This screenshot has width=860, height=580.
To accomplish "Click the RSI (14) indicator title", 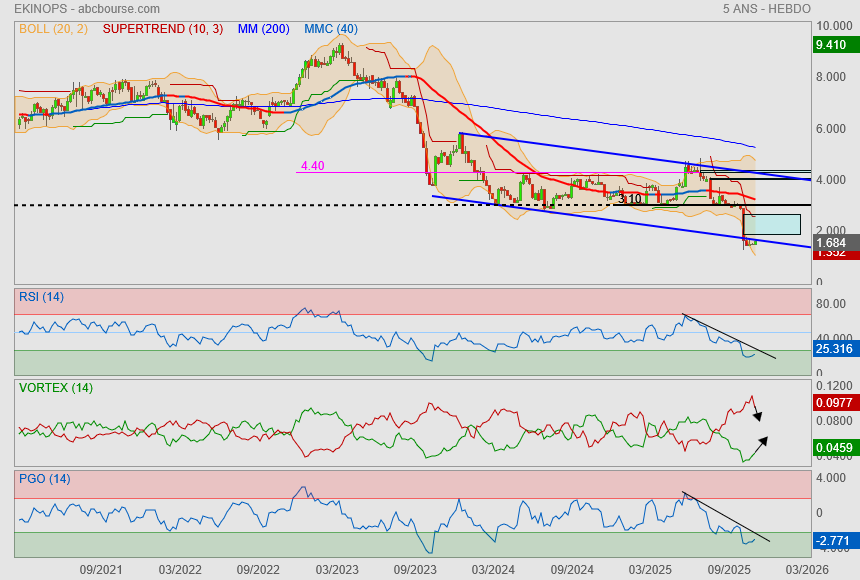I will pos(42,296).
